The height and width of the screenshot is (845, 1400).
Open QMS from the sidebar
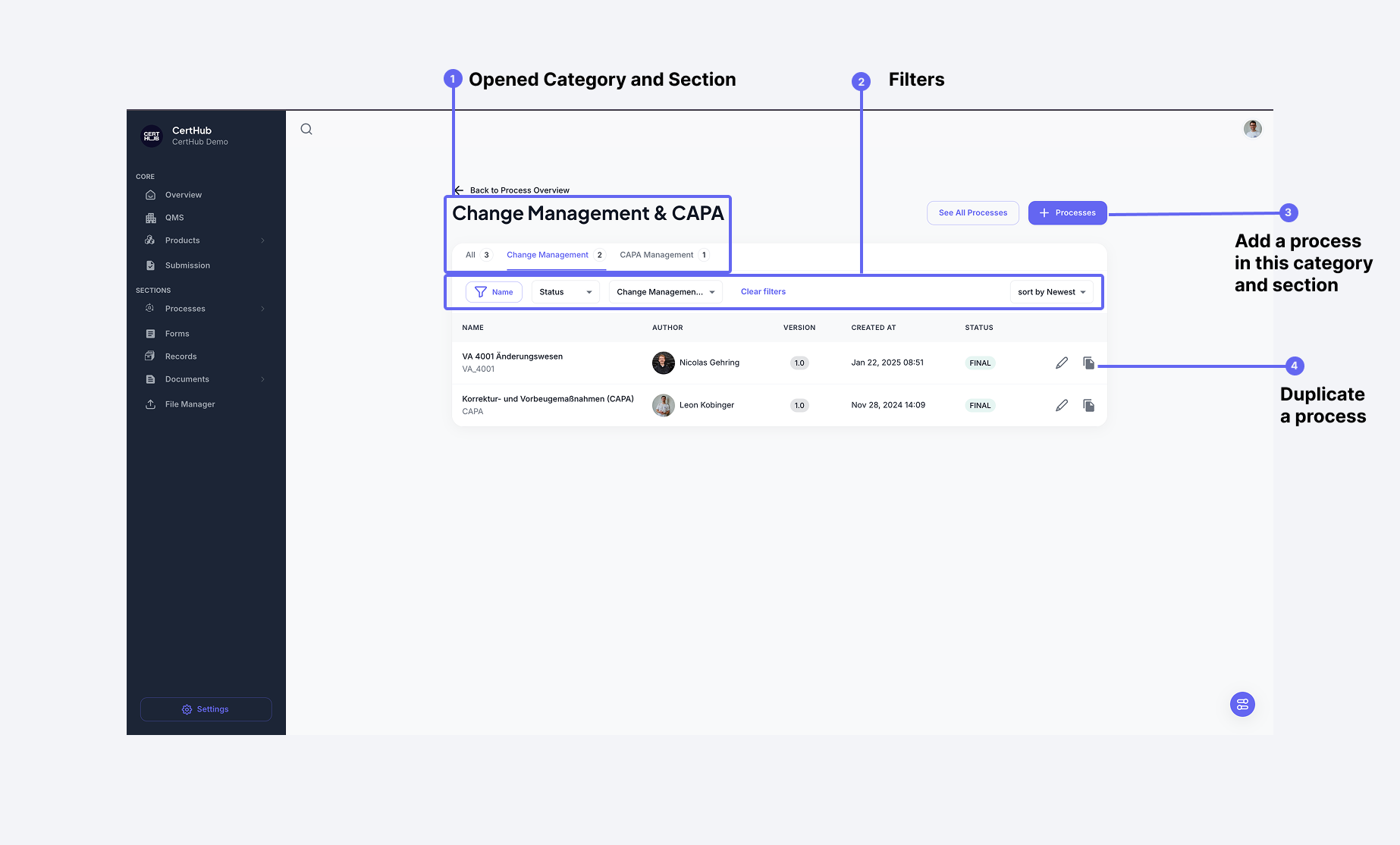coord(174,218)
